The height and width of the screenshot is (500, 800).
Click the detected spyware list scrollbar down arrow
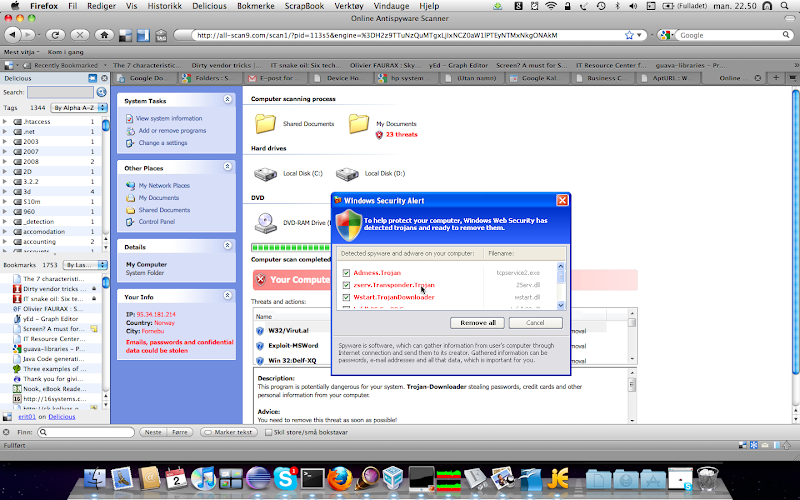point(561,306)
